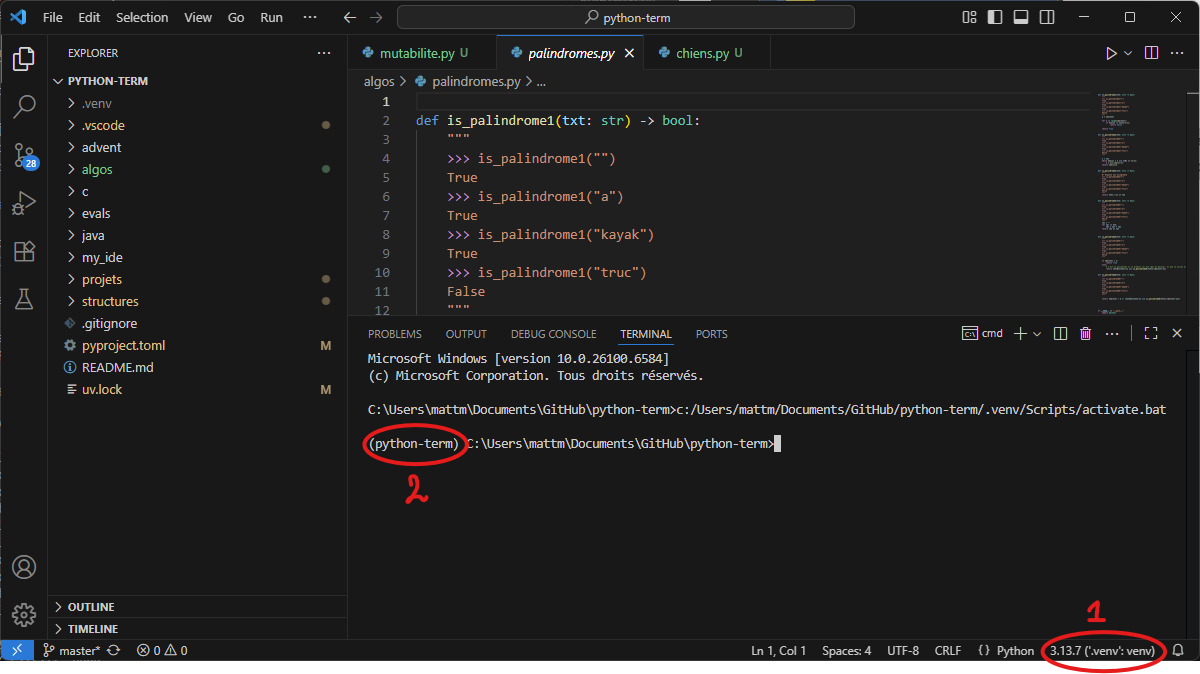
Task: Switch to the DEBUG CONSOLE tab
Action: [x=553, y=334]
